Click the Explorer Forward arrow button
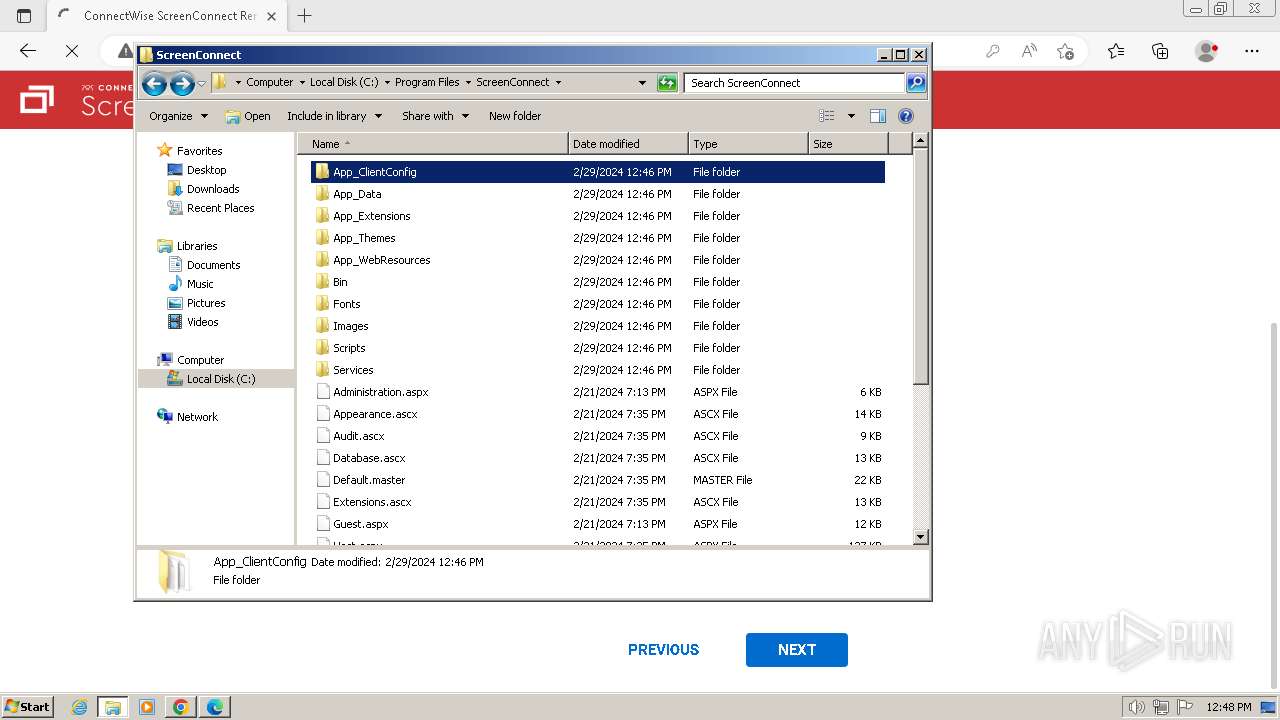Screen dimensions: 1280x720 [x=182, y=83]
